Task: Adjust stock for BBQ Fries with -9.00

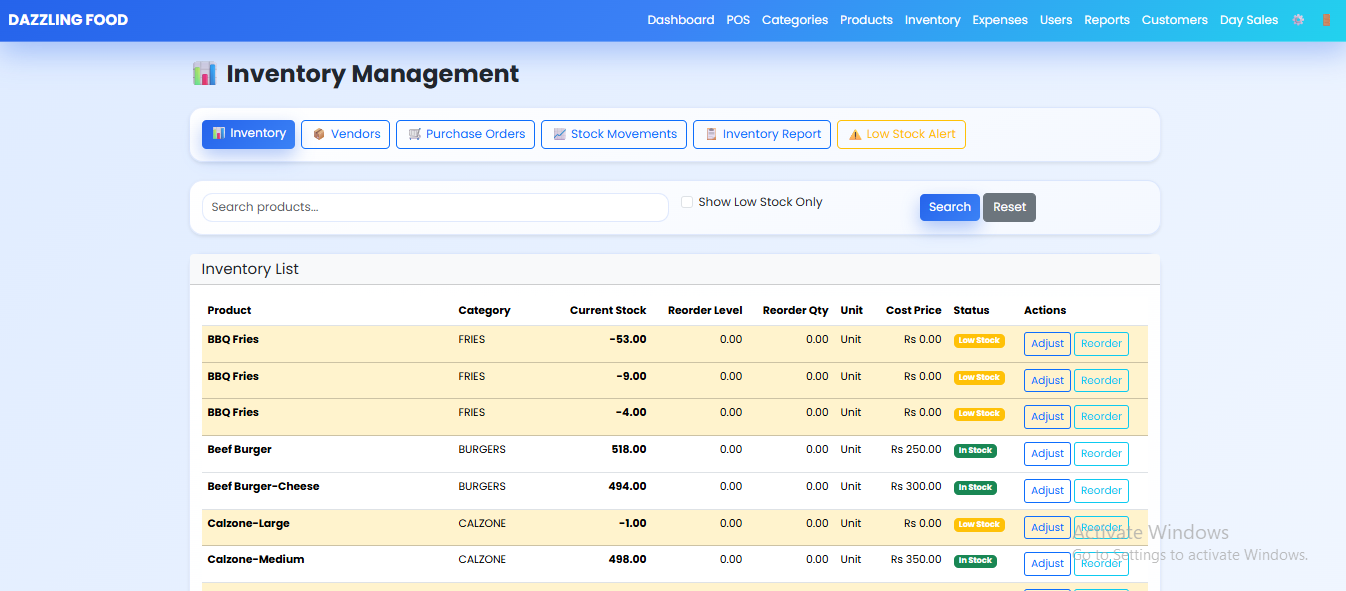Action: pyautogui.click(x=1047, y=381)
